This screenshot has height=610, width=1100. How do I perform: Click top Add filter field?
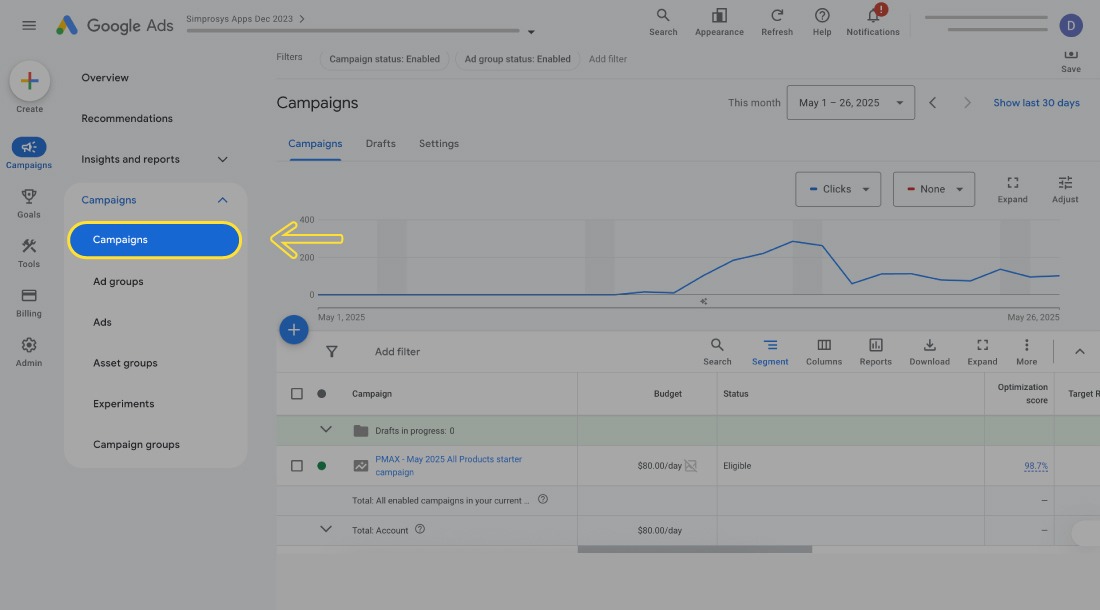click(x=608, y=59)
